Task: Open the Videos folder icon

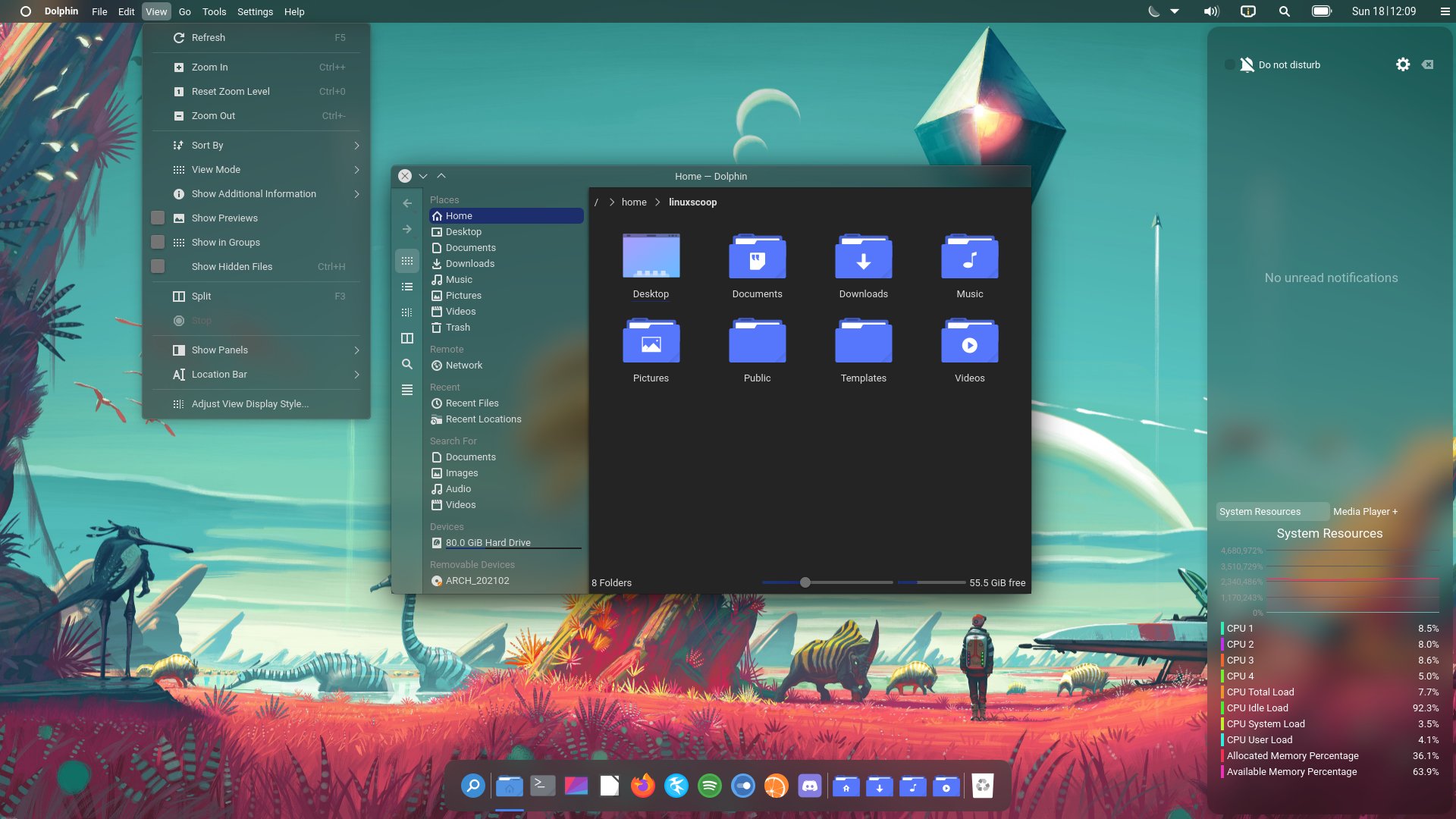Action: pos(969,340)
